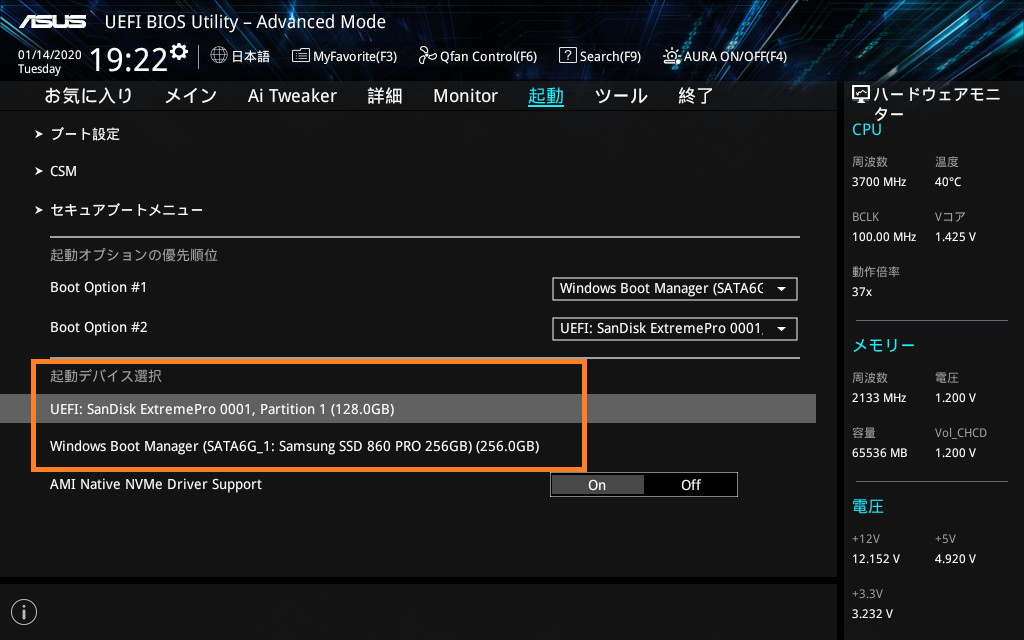Click 起動オプションの優先順位 heading

134,255
